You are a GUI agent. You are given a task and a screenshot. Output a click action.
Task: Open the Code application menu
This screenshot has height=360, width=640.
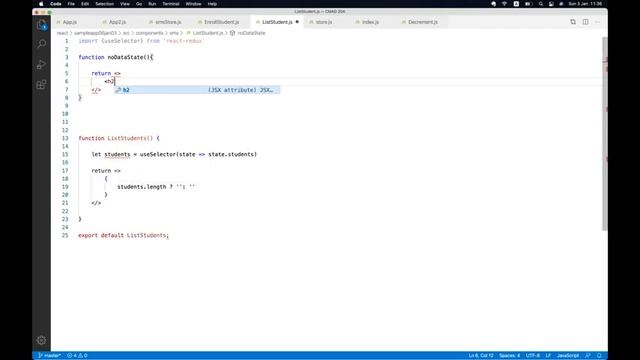[56, 4]
